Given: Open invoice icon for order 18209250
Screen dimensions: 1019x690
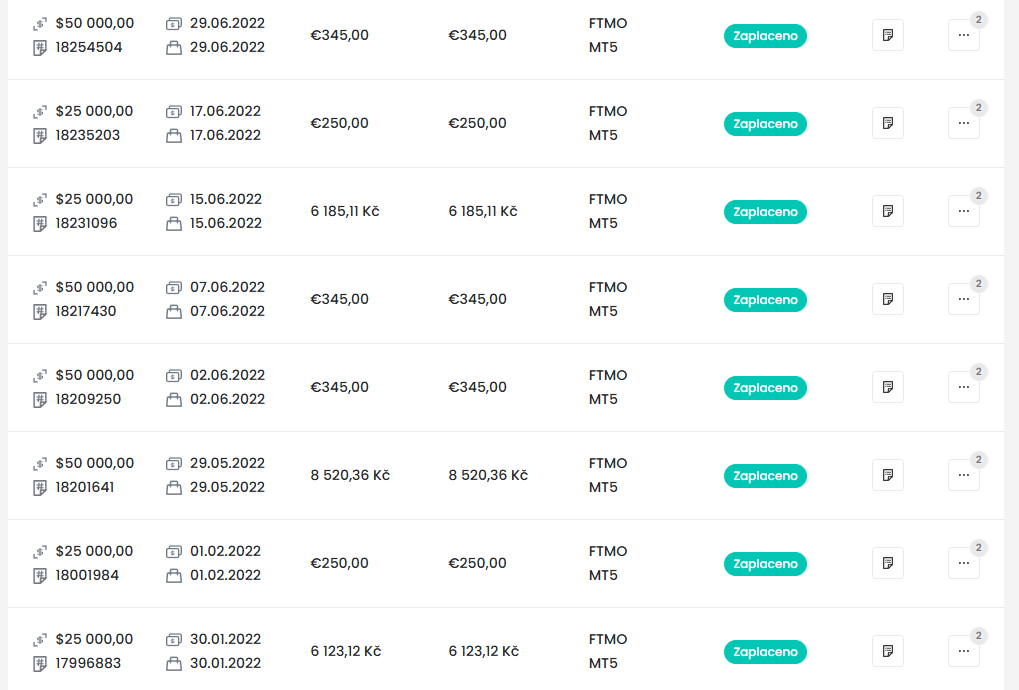Looking at the screenshot, I should [888, 388].
